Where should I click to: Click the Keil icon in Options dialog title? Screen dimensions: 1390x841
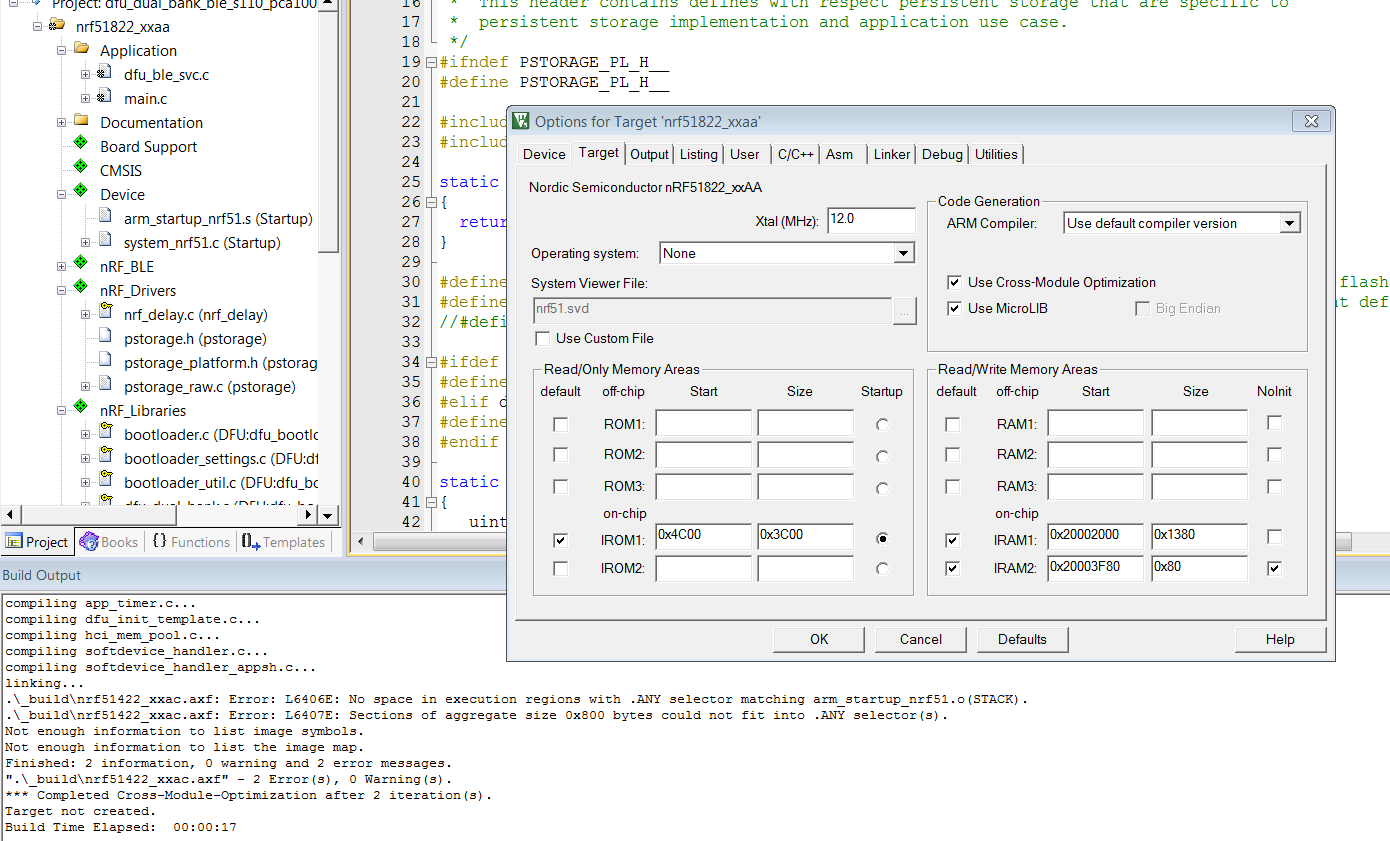click(x=521, y=121)
